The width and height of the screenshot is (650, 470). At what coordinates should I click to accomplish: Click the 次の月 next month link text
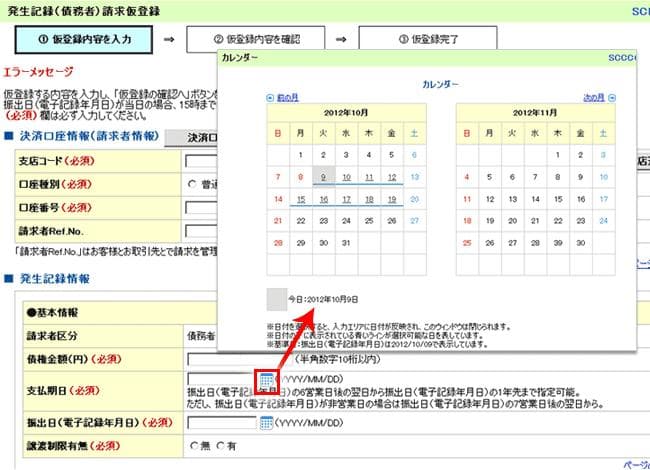point(593,98)
